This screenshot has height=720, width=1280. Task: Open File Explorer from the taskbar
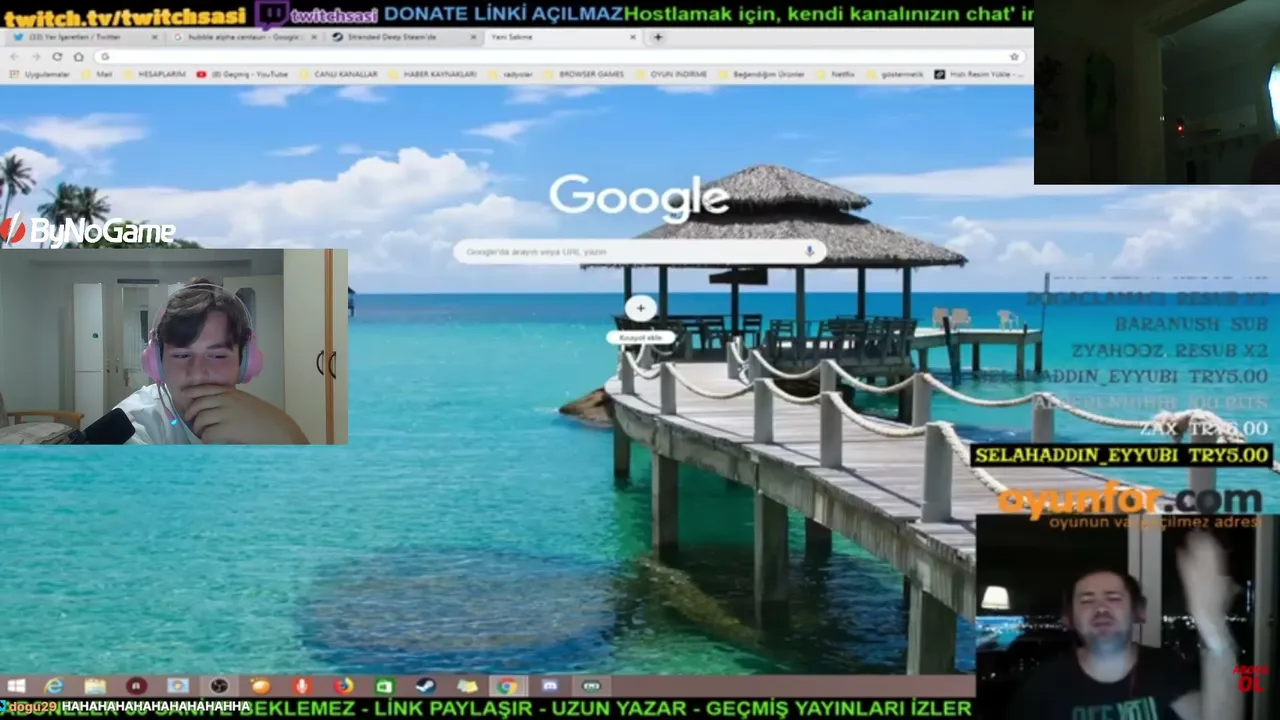95,686
